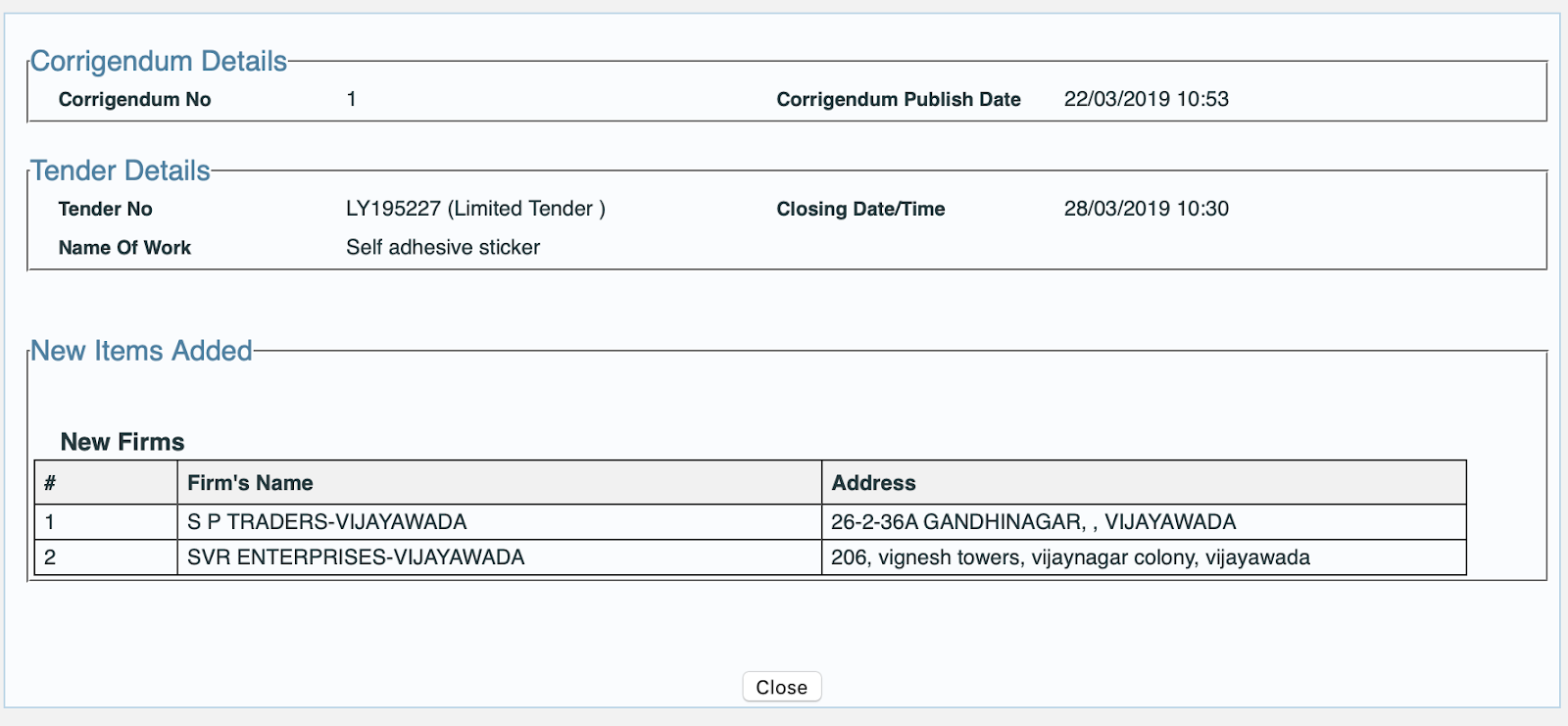This screenshot has height=726, width=1568.
Task: Click the Self adhesive sticker work description
Action: coord(442,247)
